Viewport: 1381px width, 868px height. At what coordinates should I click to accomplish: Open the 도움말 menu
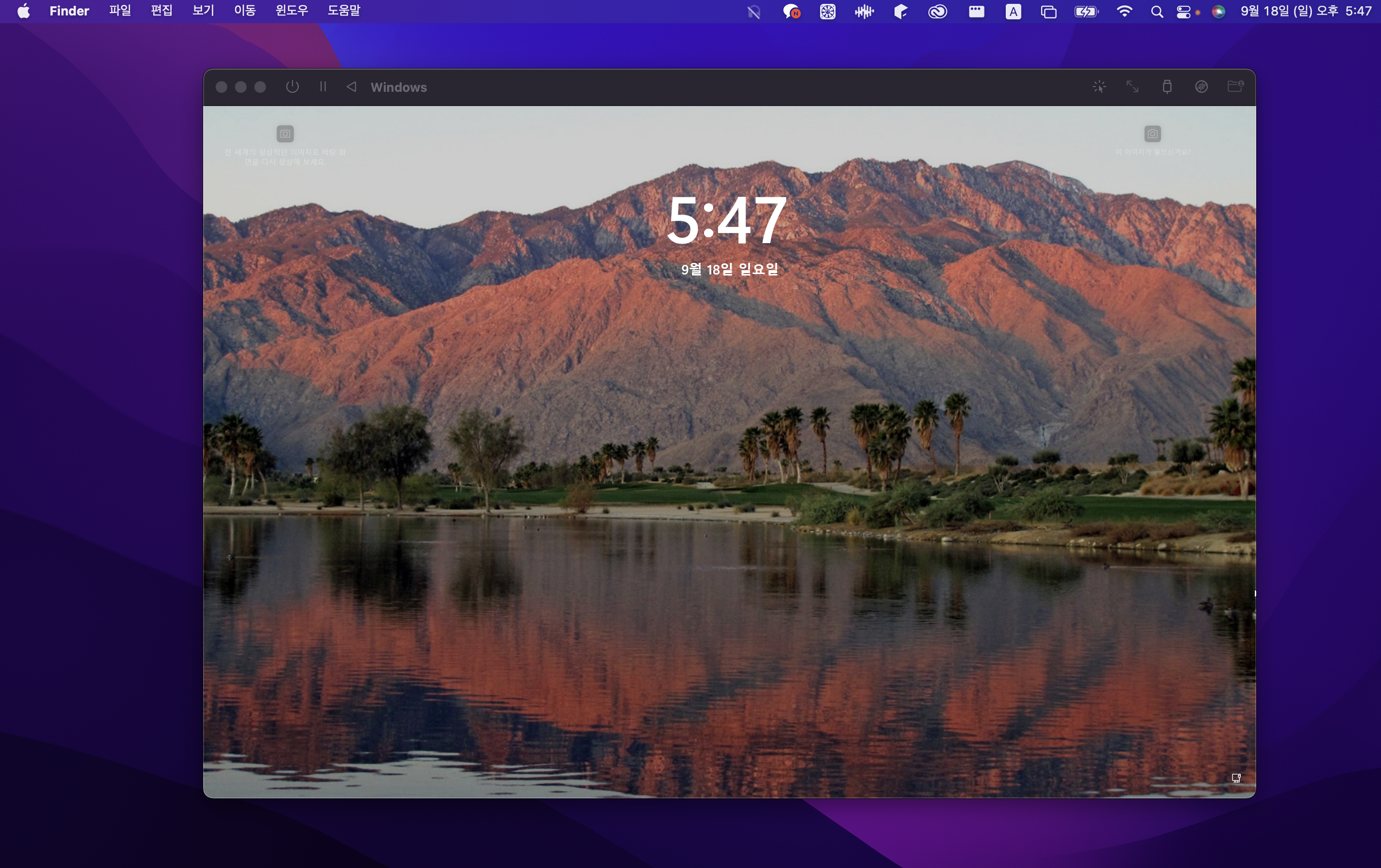click(343, 11)
